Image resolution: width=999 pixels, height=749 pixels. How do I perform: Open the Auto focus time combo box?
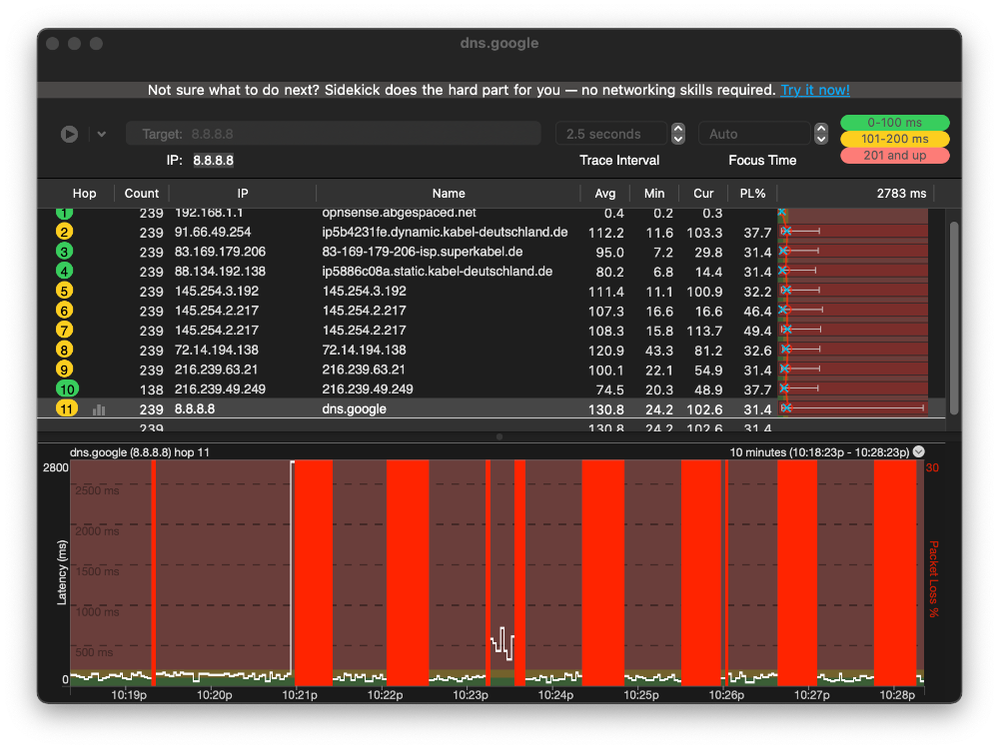point(754,134)
